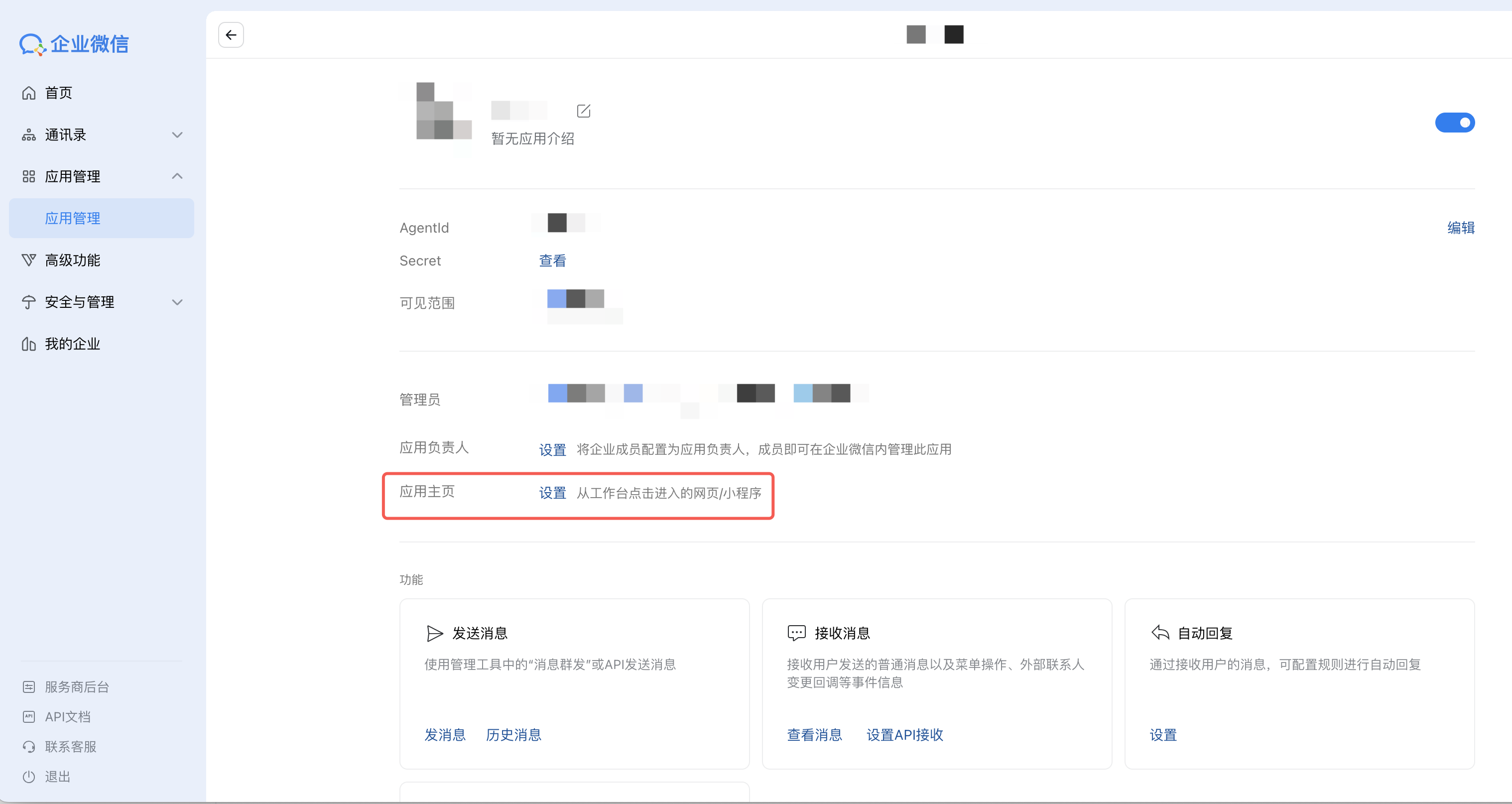Click the 服务商后台 icon
This screenshot has width=1512, height=804.
pos(29,686)
